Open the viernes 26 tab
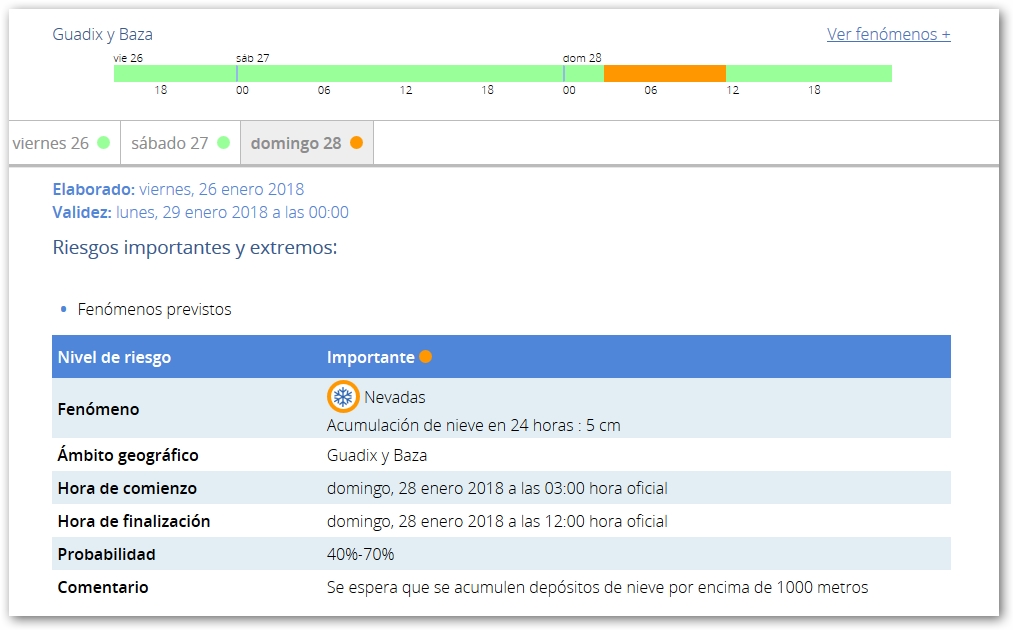1013x630 pixels. click(x=51, y=143)
